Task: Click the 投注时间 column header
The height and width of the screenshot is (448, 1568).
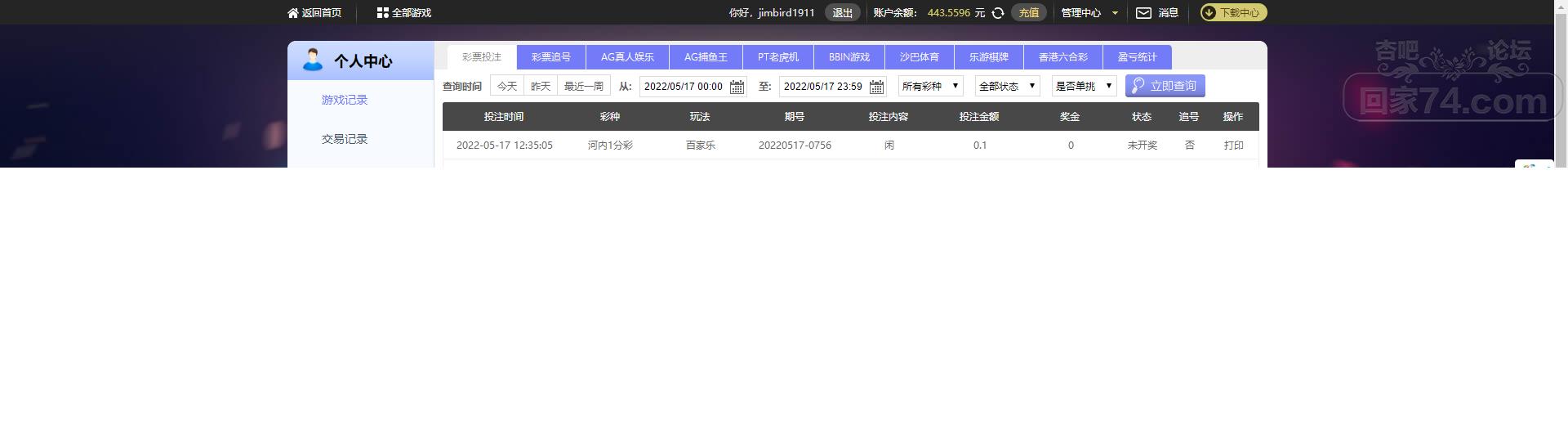Action: pyautogui.click(x=504, y=117)
